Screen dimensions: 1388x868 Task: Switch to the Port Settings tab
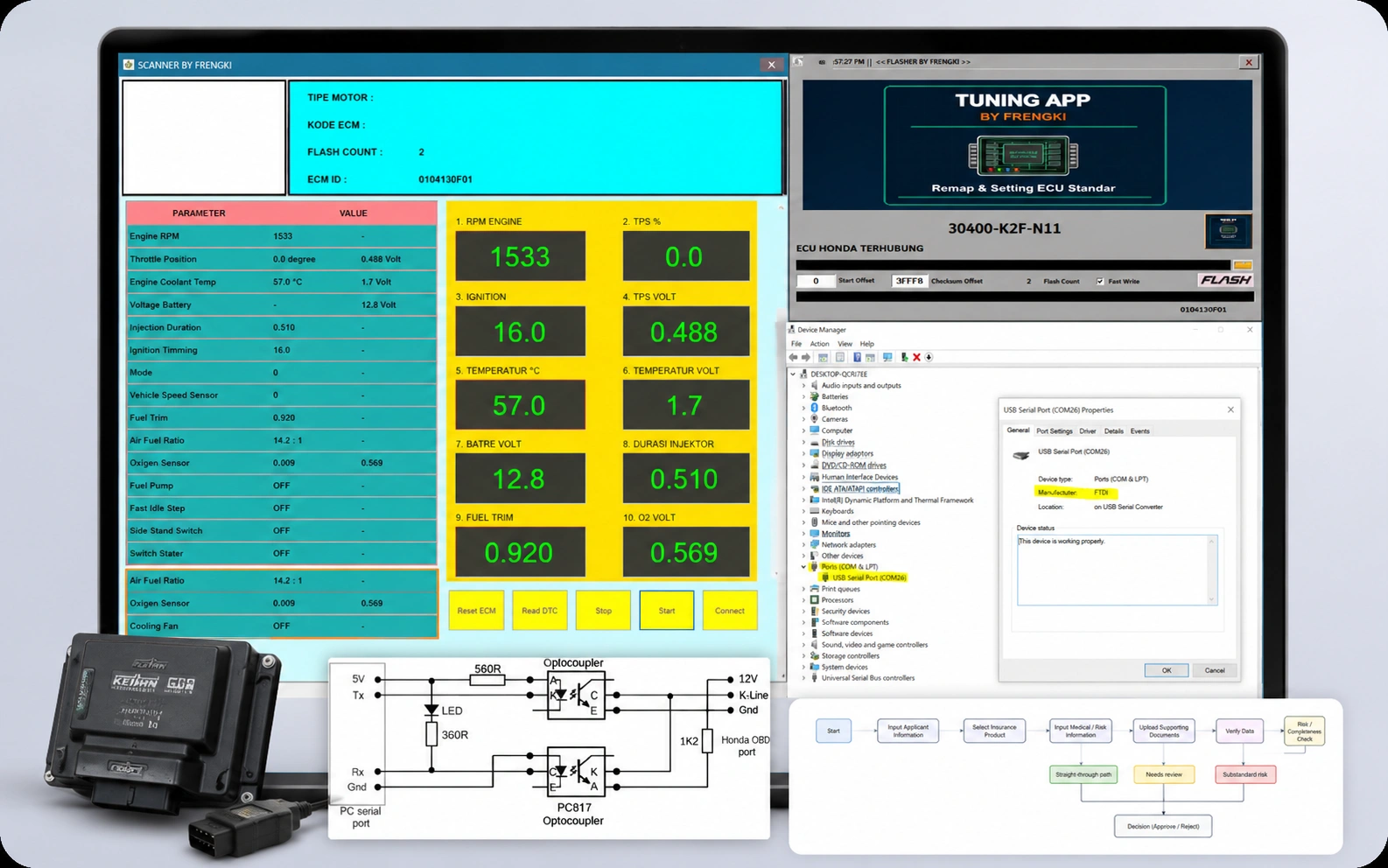point(1055,431)
